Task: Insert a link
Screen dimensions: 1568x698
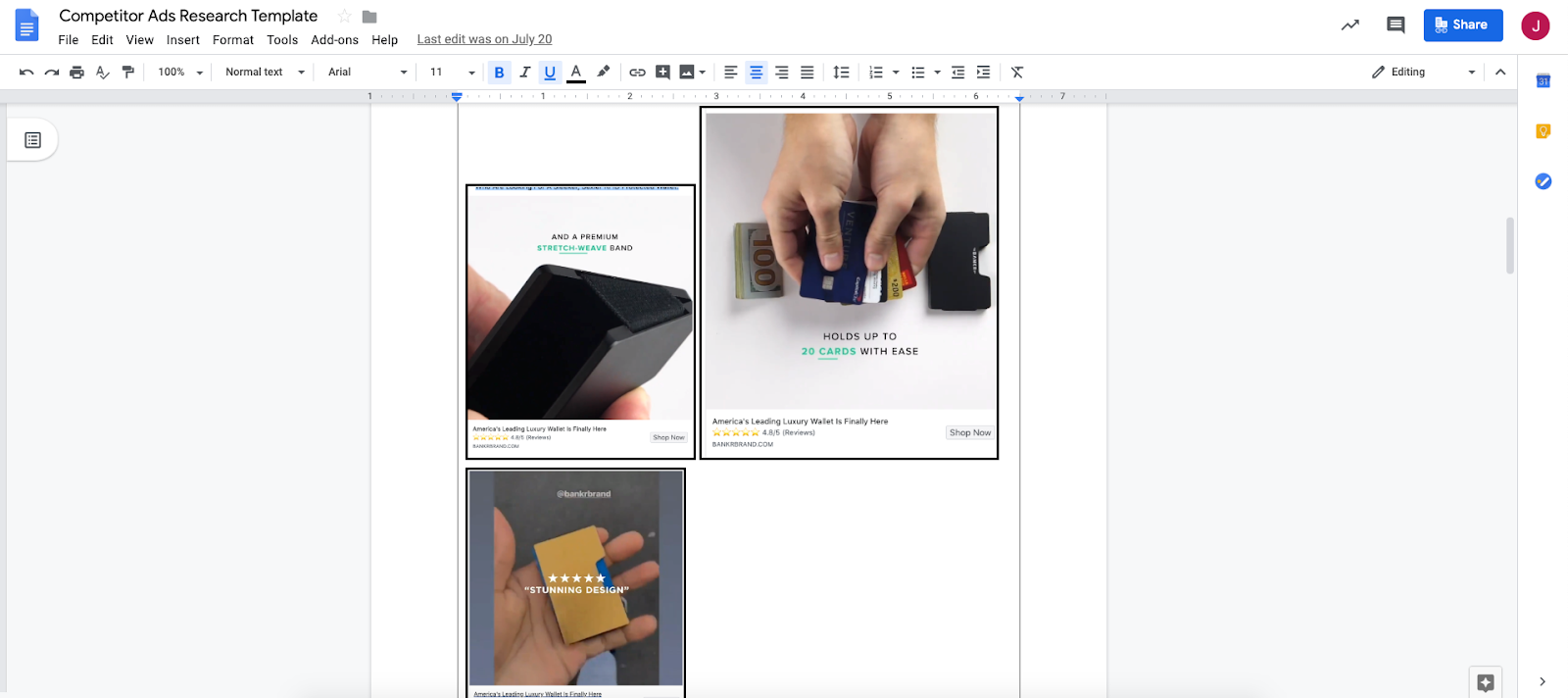Action: (637, 72)
